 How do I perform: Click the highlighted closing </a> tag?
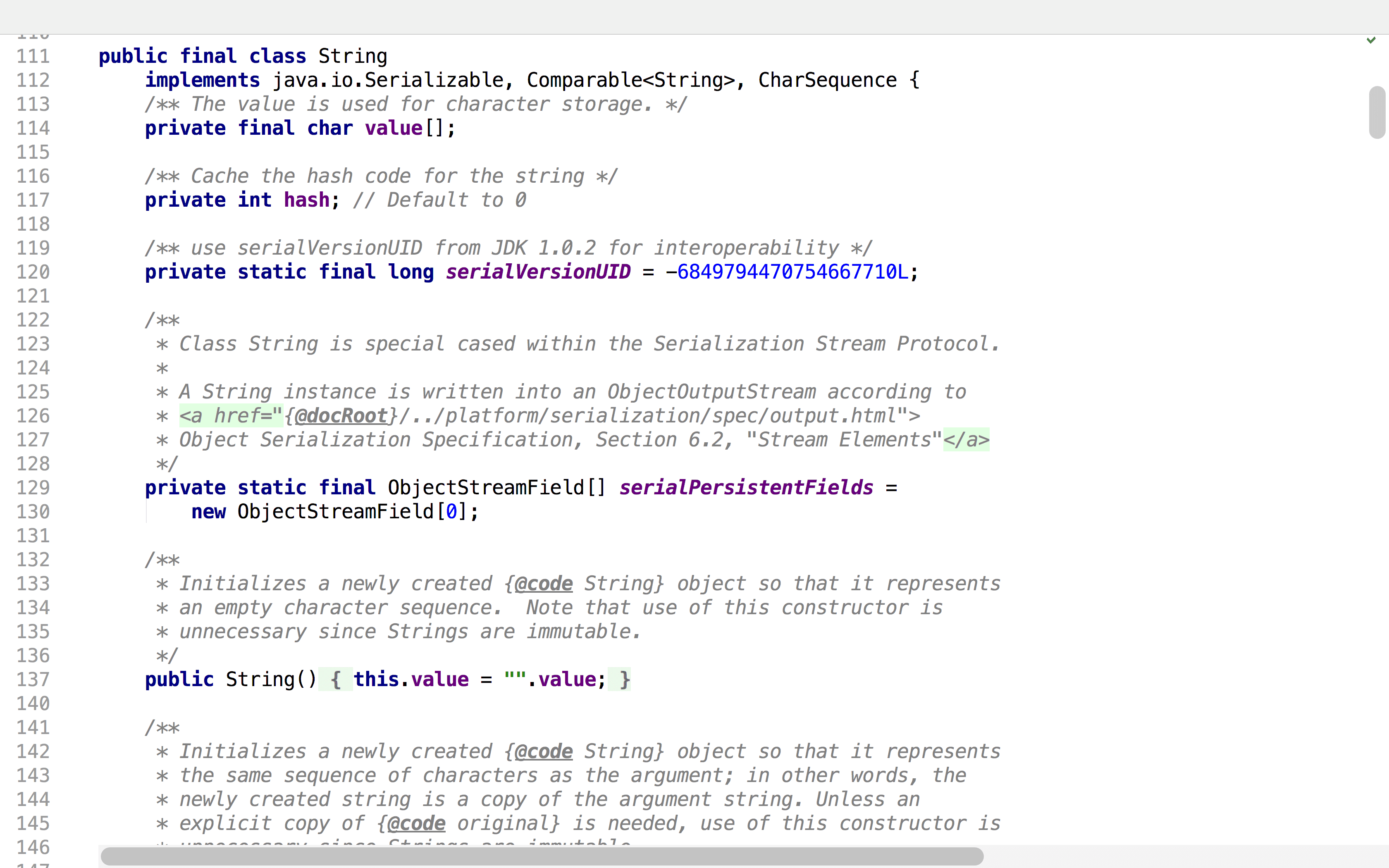(x=966, y=440)
